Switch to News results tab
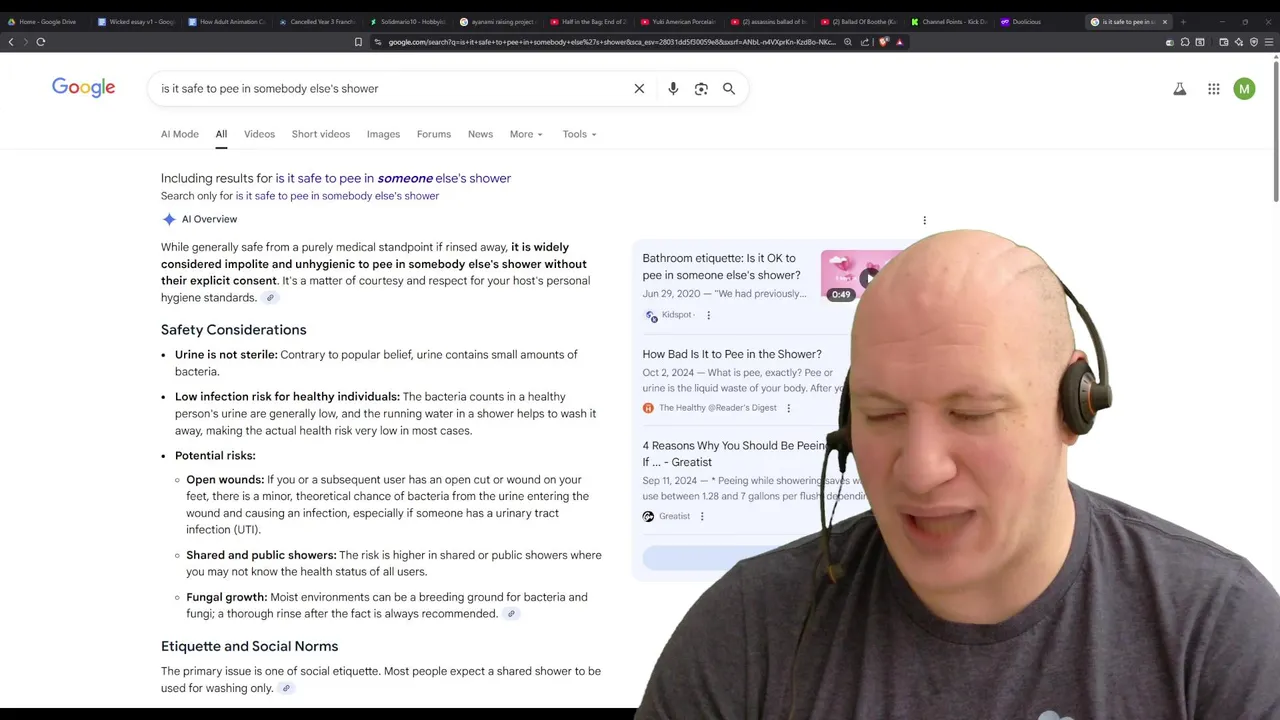The height and width of the screenshot is (720, 1280). pos(480,134)
